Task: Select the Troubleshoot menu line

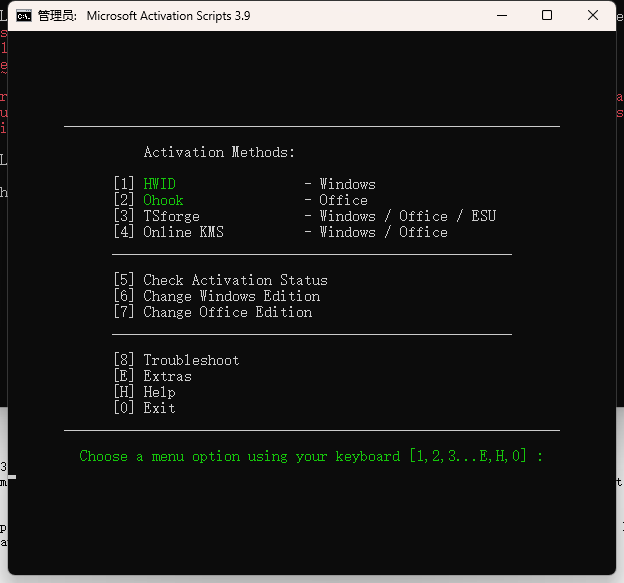Action: [x=191, y=360]
